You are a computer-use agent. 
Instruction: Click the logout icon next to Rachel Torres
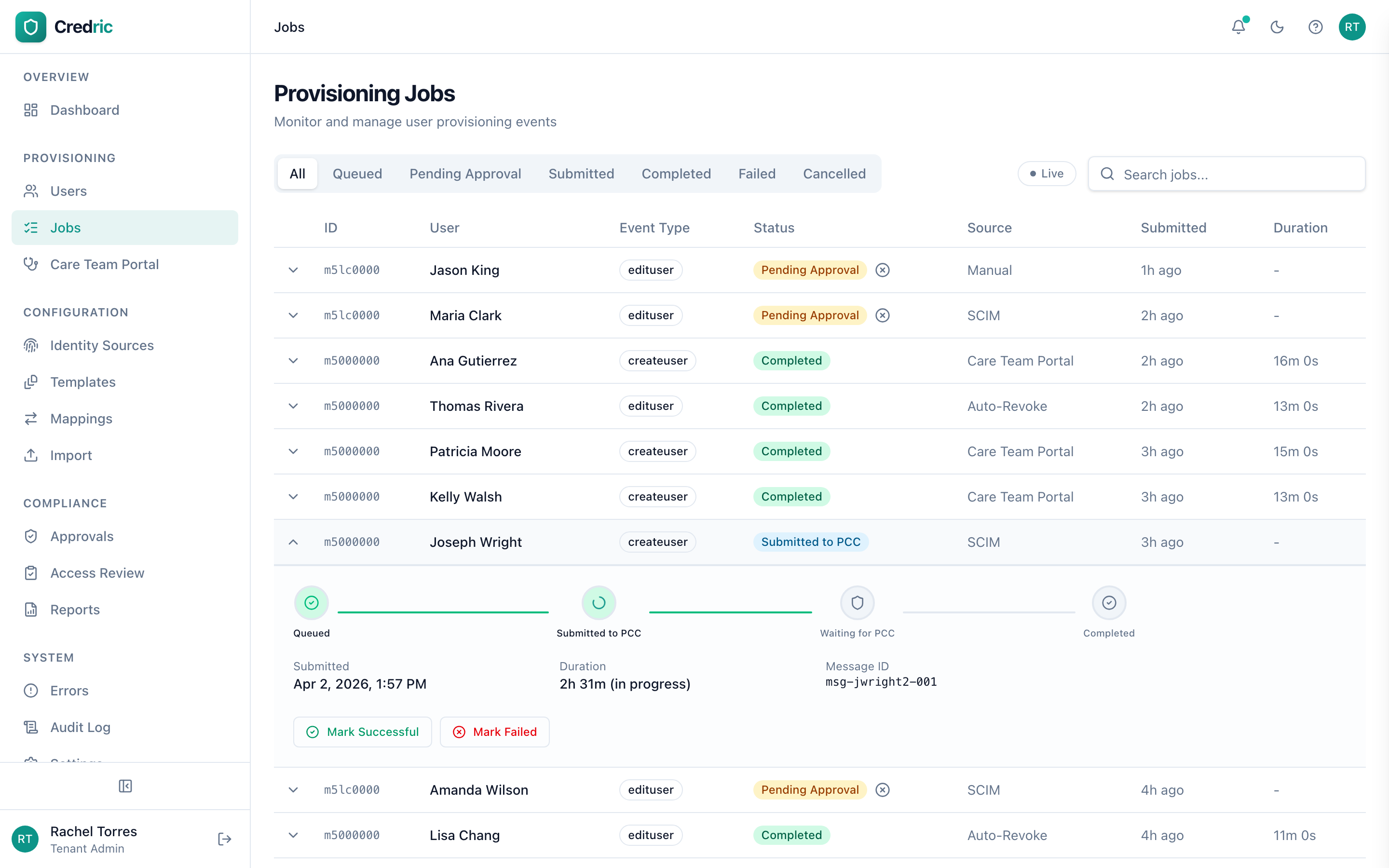[x=224, y=839]
